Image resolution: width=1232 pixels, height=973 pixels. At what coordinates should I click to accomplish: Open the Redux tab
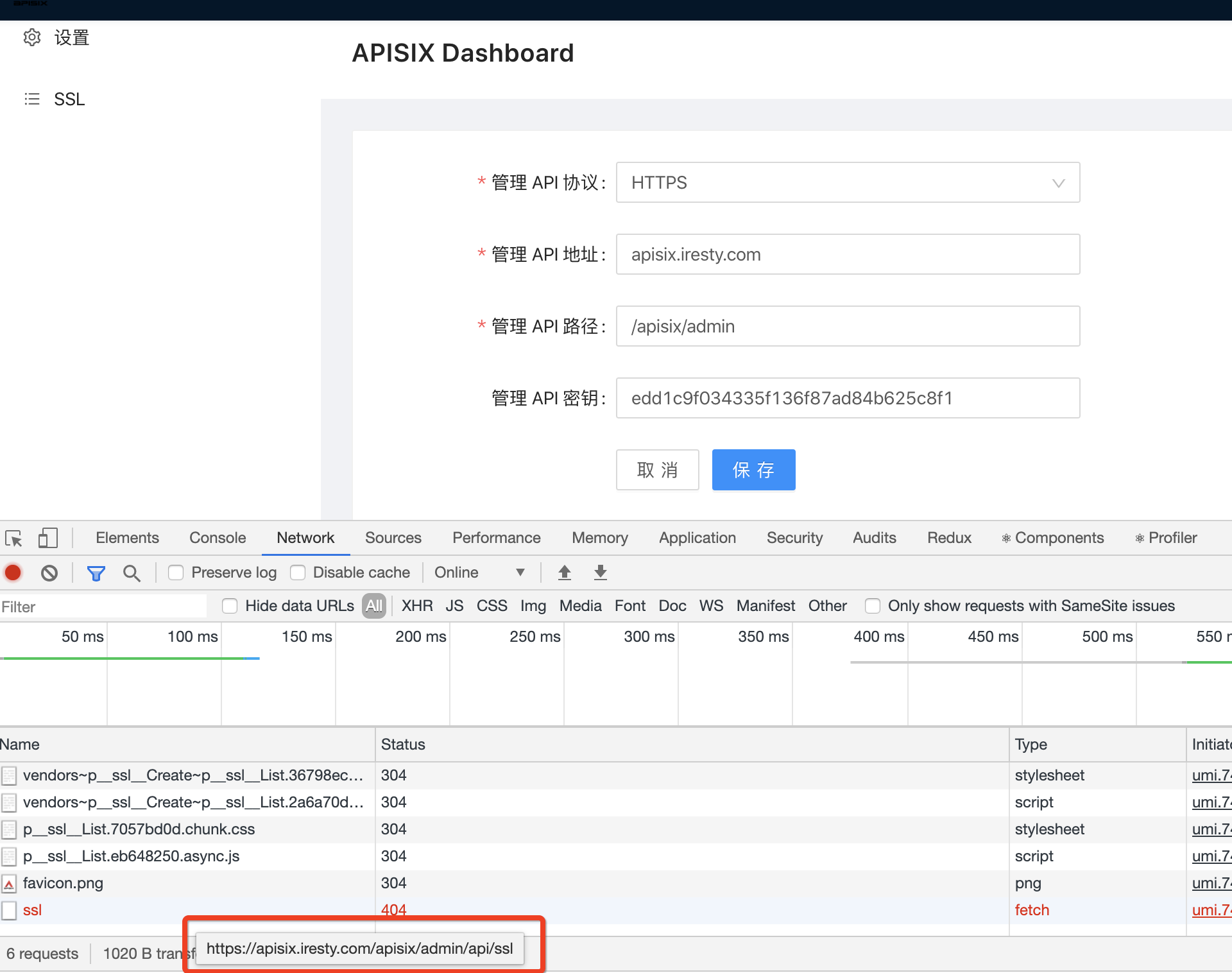tap(949, 538)
